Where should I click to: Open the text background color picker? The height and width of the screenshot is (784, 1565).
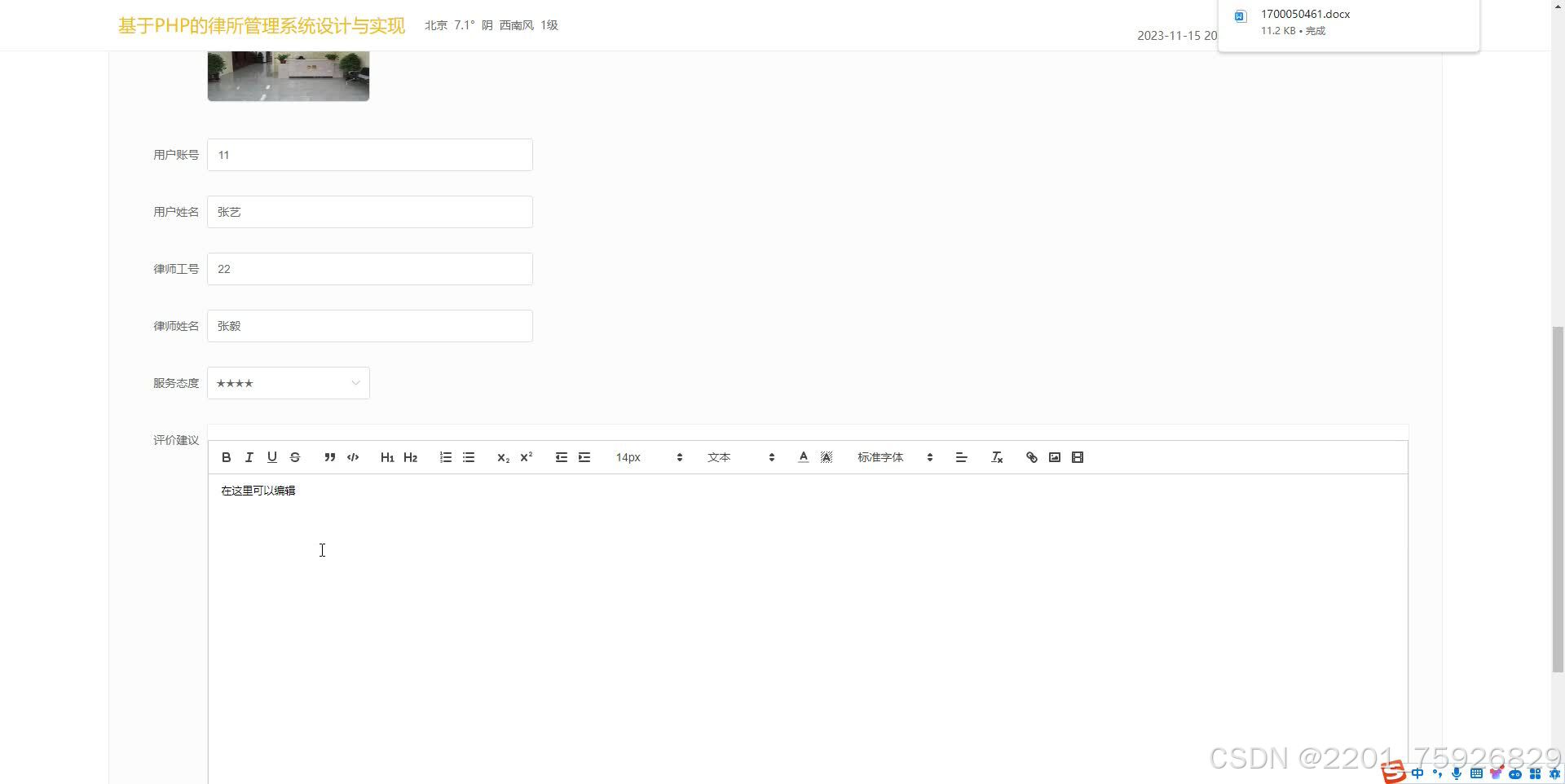827,457
